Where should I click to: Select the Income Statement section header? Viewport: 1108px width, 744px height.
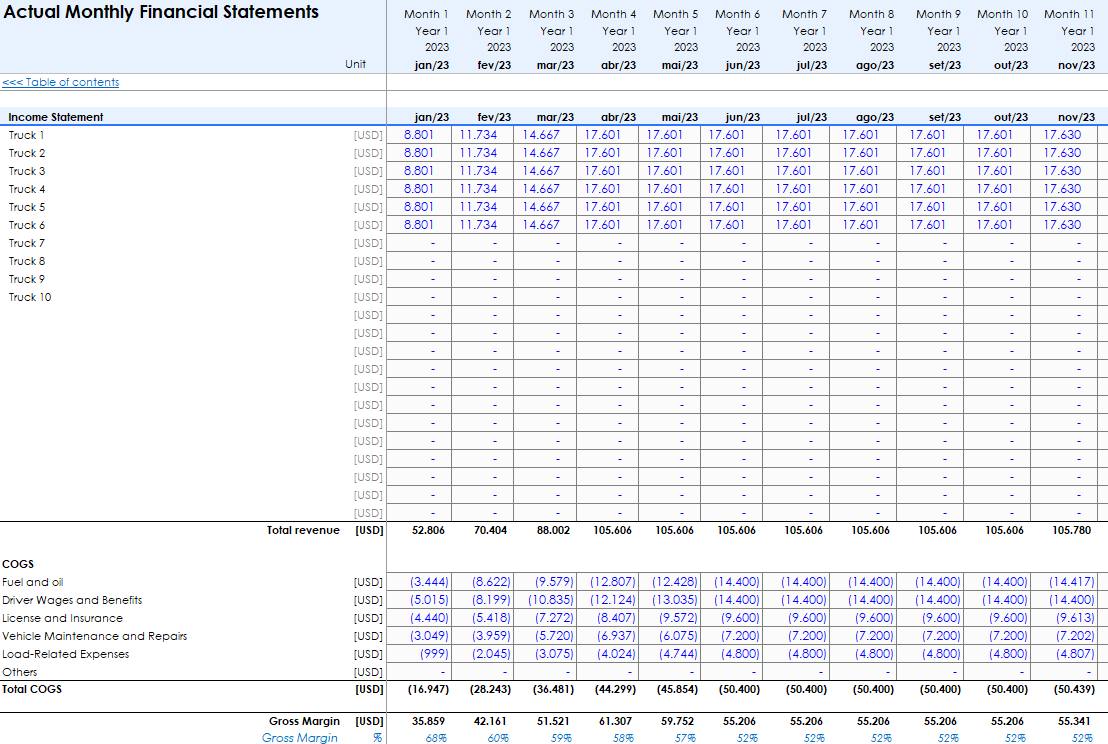tap(56, 117)
